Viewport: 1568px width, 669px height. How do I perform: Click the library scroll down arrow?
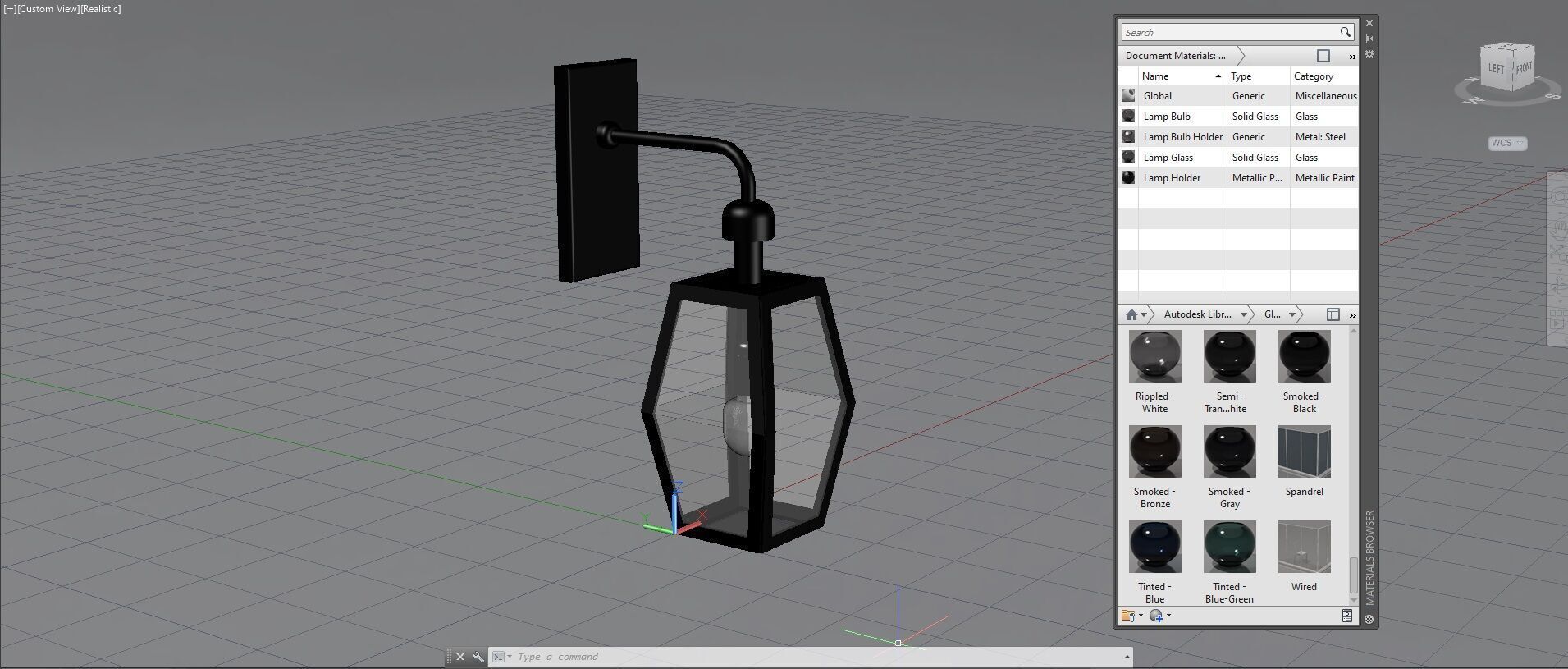point(1353,601)
